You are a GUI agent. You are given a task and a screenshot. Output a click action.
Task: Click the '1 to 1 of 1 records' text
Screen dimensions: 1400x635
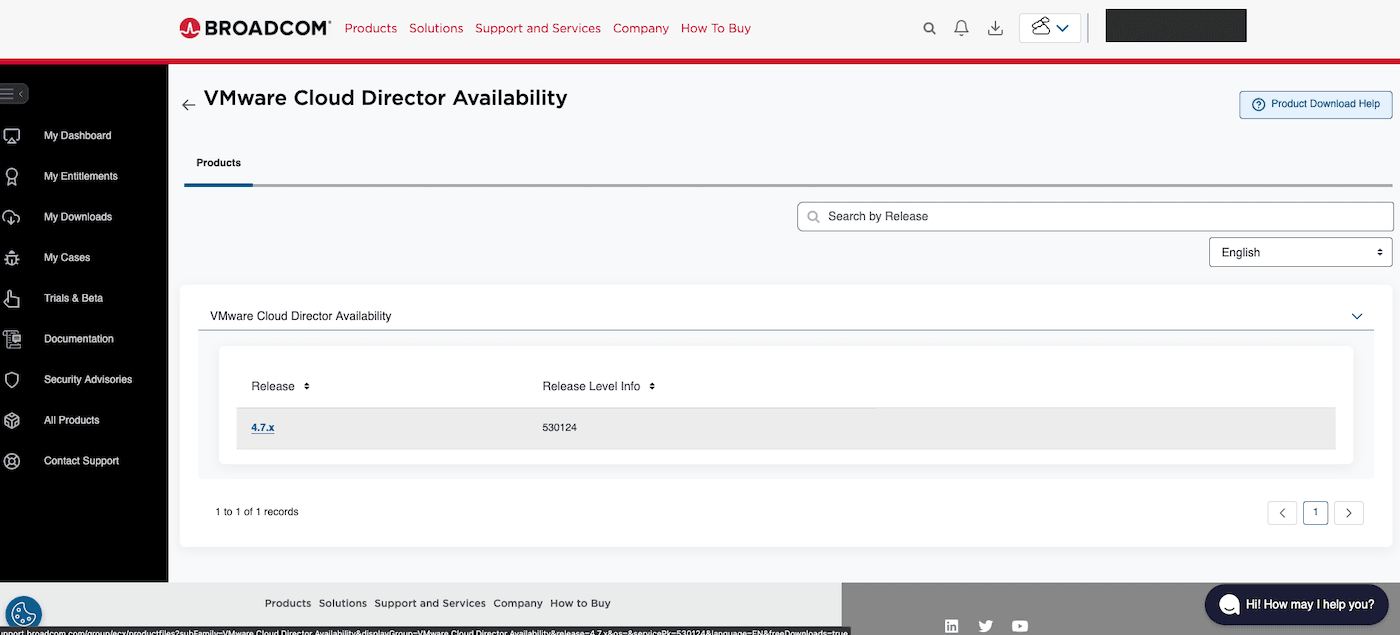click(257, 512)
